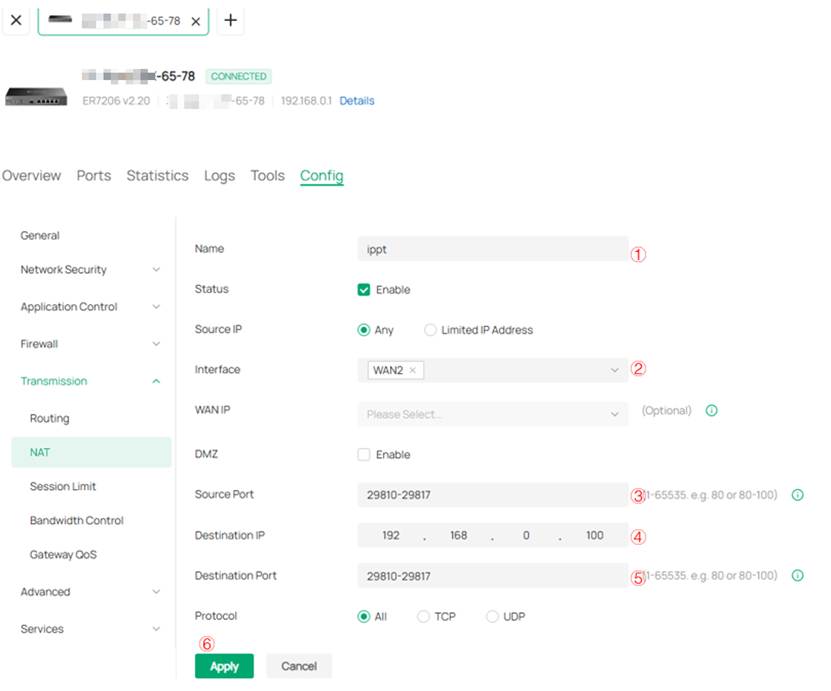
Task: Click the Apply button
Action: point(224,666)
